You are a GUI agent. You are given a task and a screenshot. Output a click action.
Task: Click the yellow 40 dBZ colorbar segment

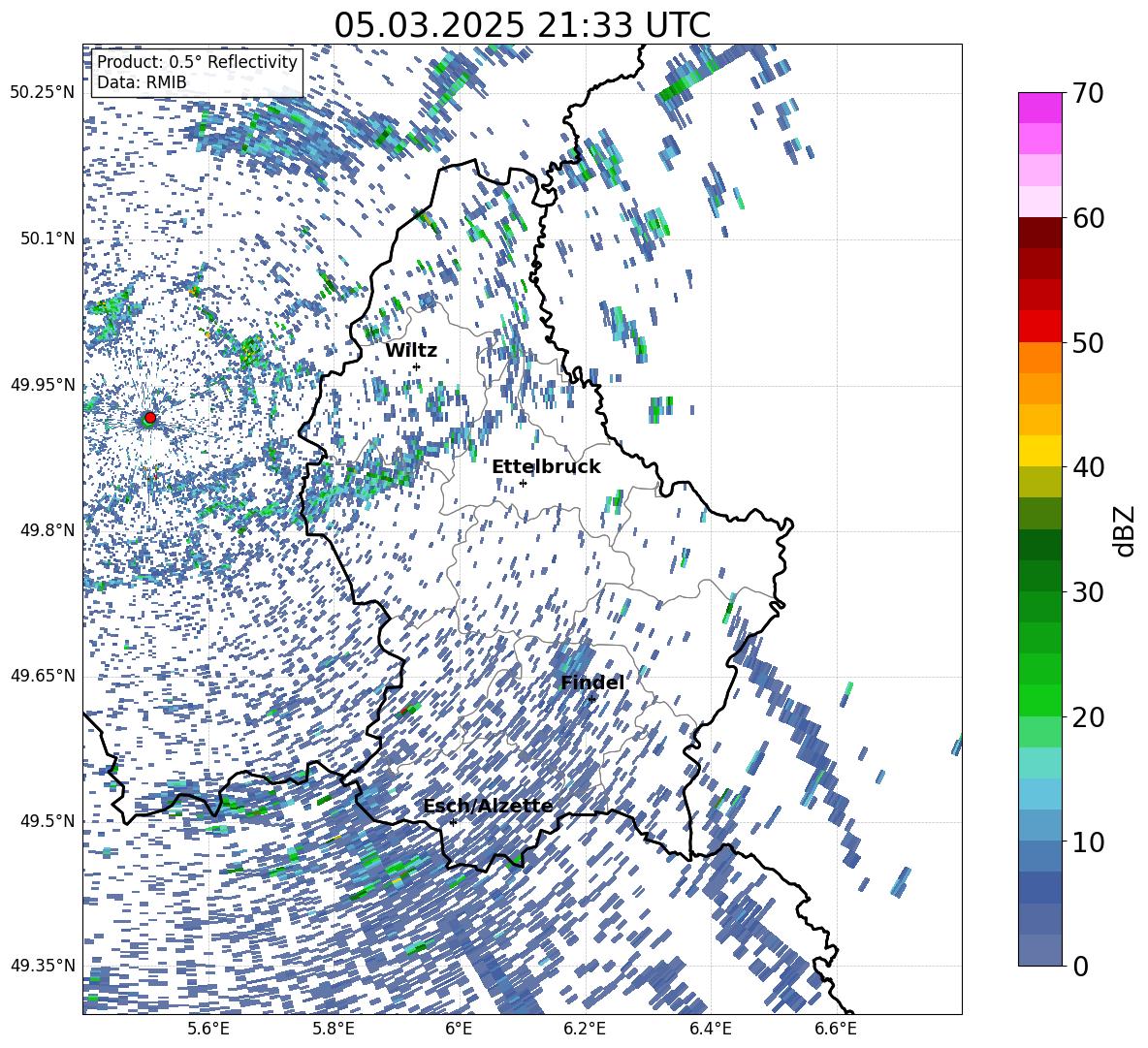tap(1039, 452)
